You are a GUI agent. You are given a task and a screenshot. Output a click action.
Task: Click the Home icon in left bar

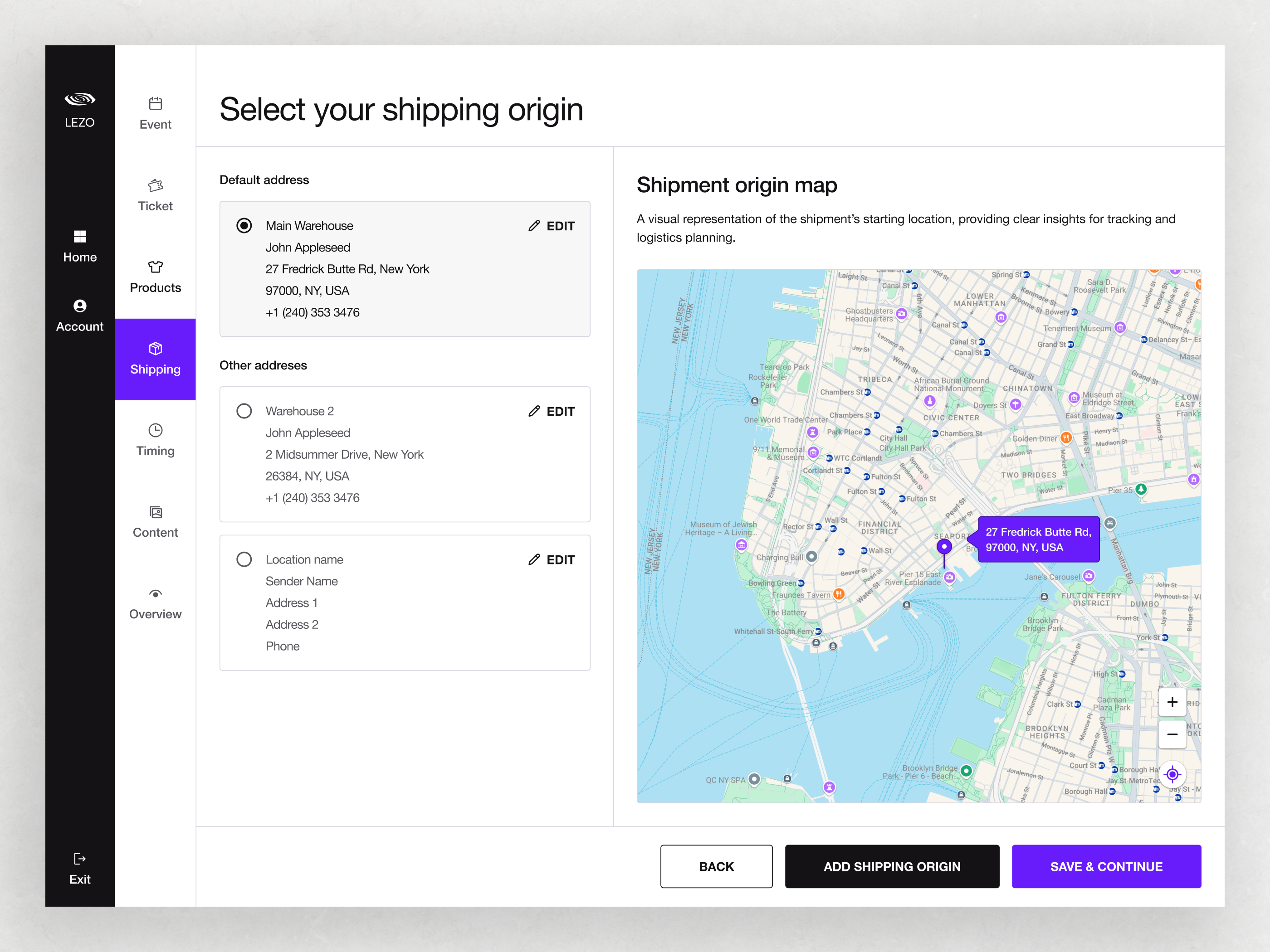[x=79, y=236]
